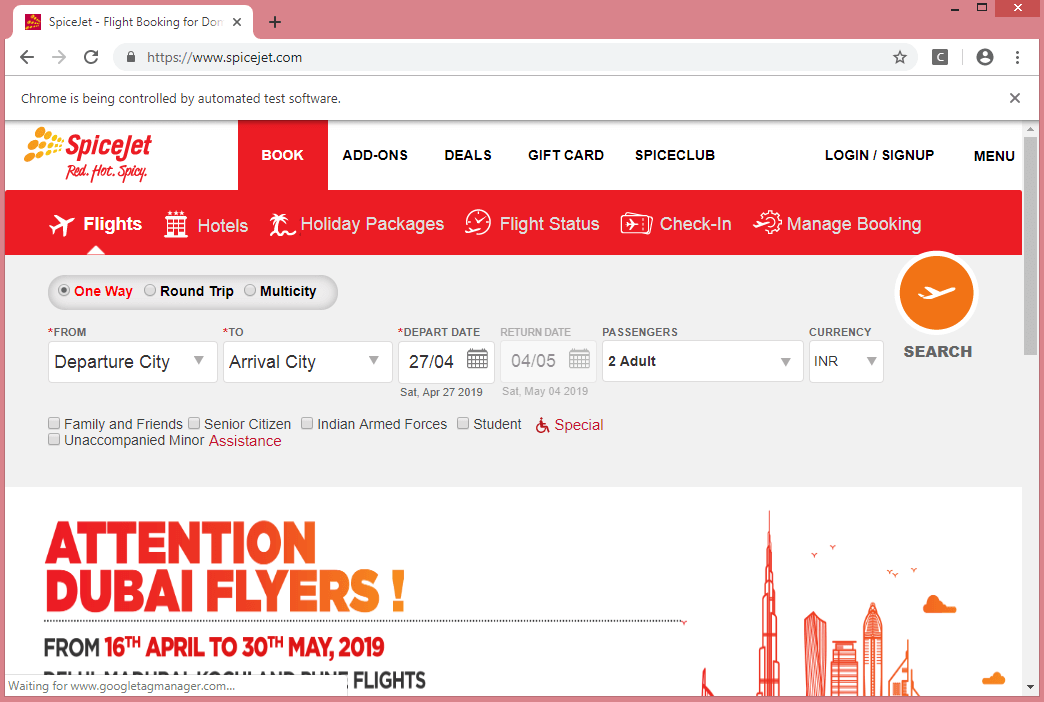This screenshot has height=702, width=1044.
Task: Check the Family and Friends checkbox
Action: tap(54, 423)
